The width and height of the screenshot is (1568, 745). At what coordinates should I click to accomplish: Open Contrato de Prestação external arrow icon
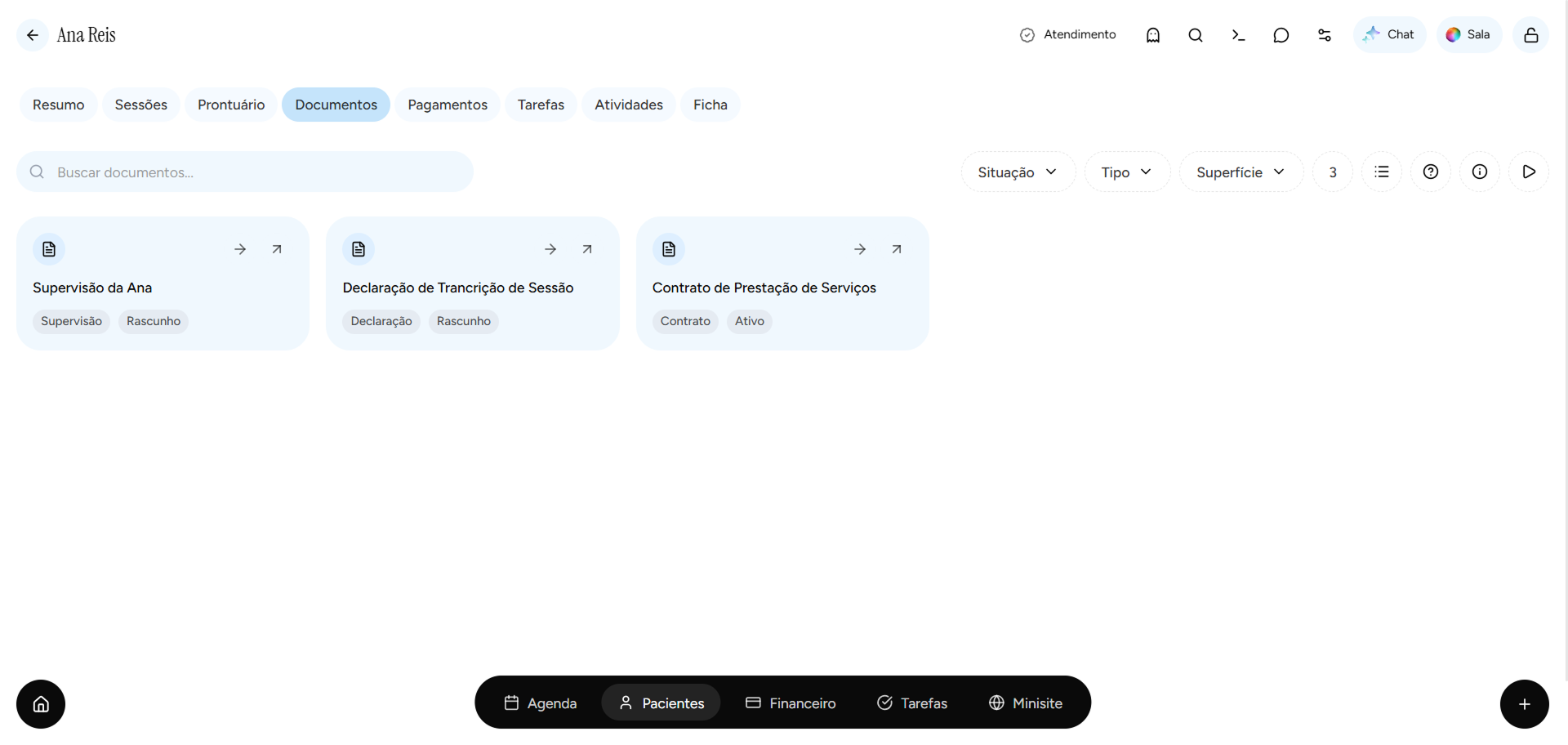tap(897, 249)
